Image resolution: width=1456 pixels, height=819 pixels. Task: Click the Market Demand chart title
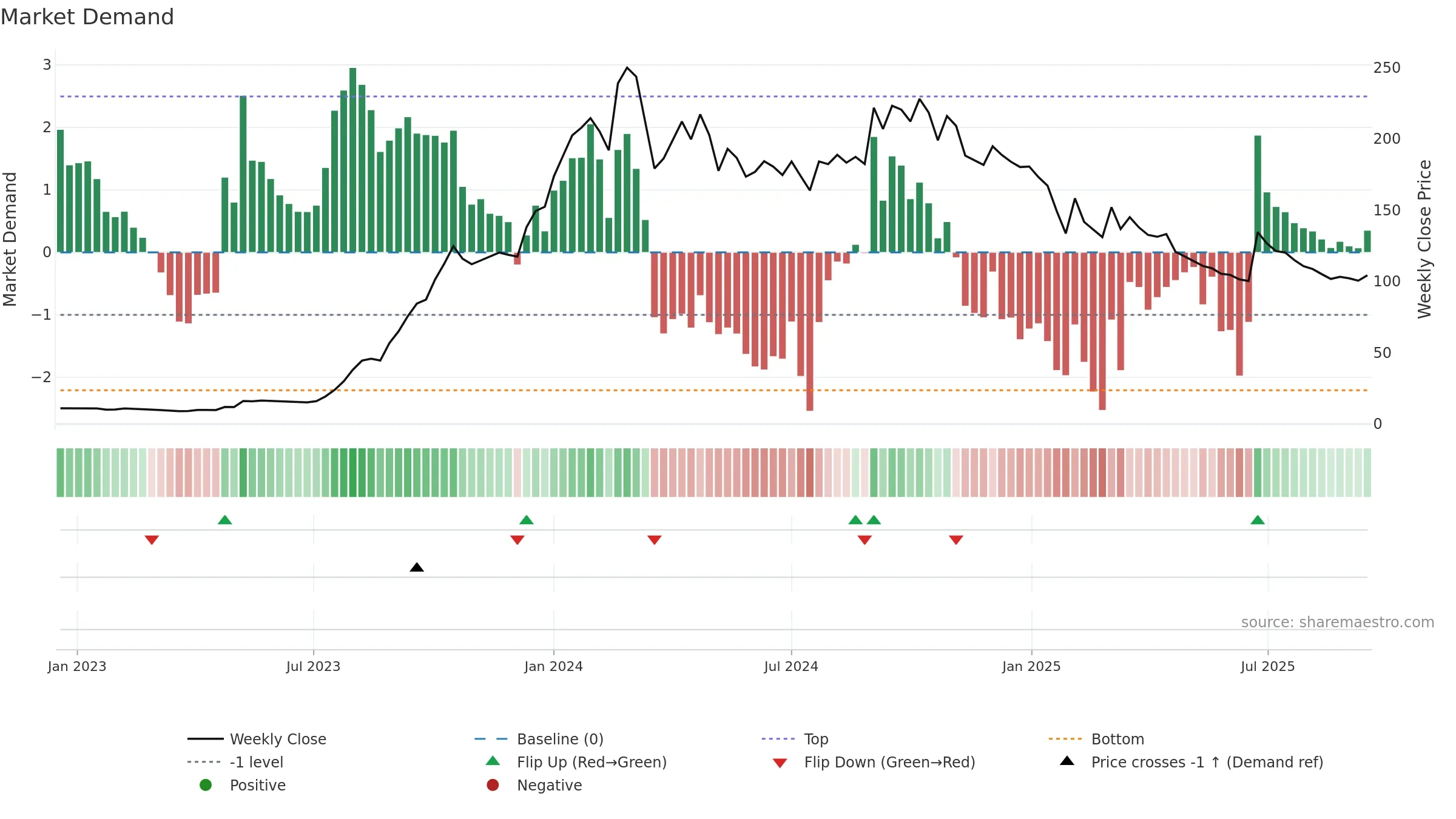pos(87,17)
